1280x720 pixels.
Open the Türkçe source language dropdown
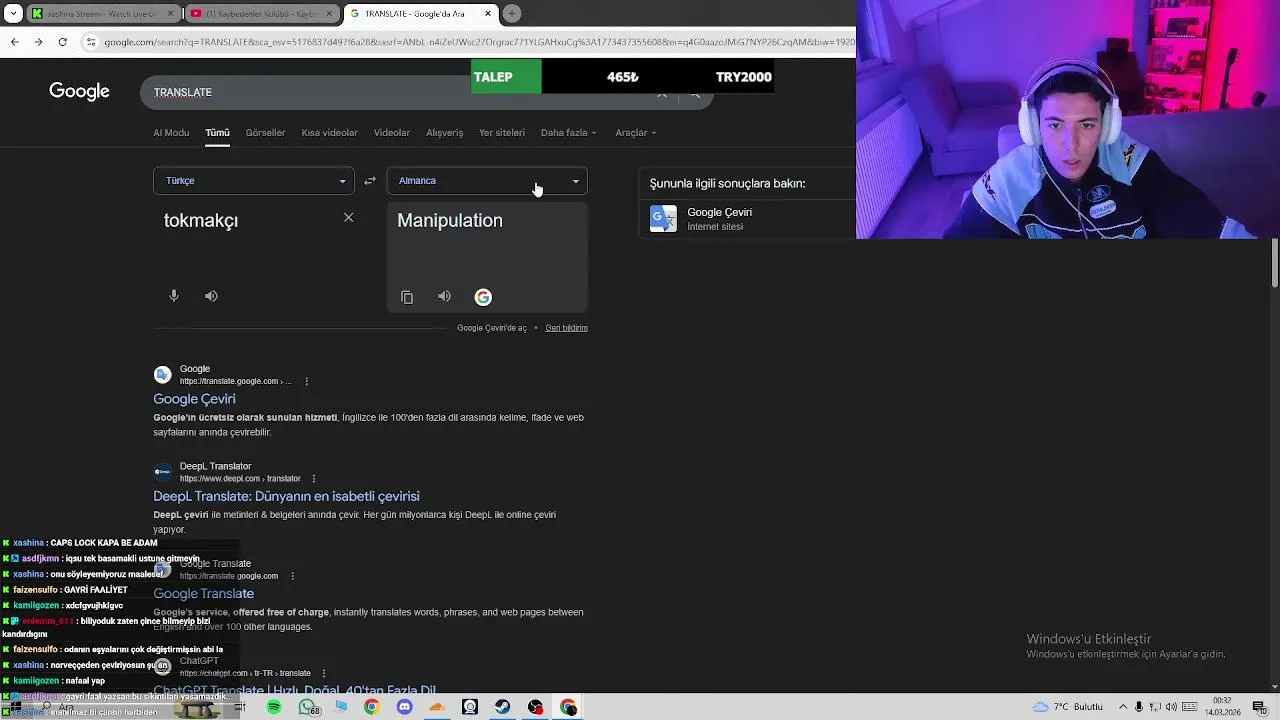tap(254, 181)
